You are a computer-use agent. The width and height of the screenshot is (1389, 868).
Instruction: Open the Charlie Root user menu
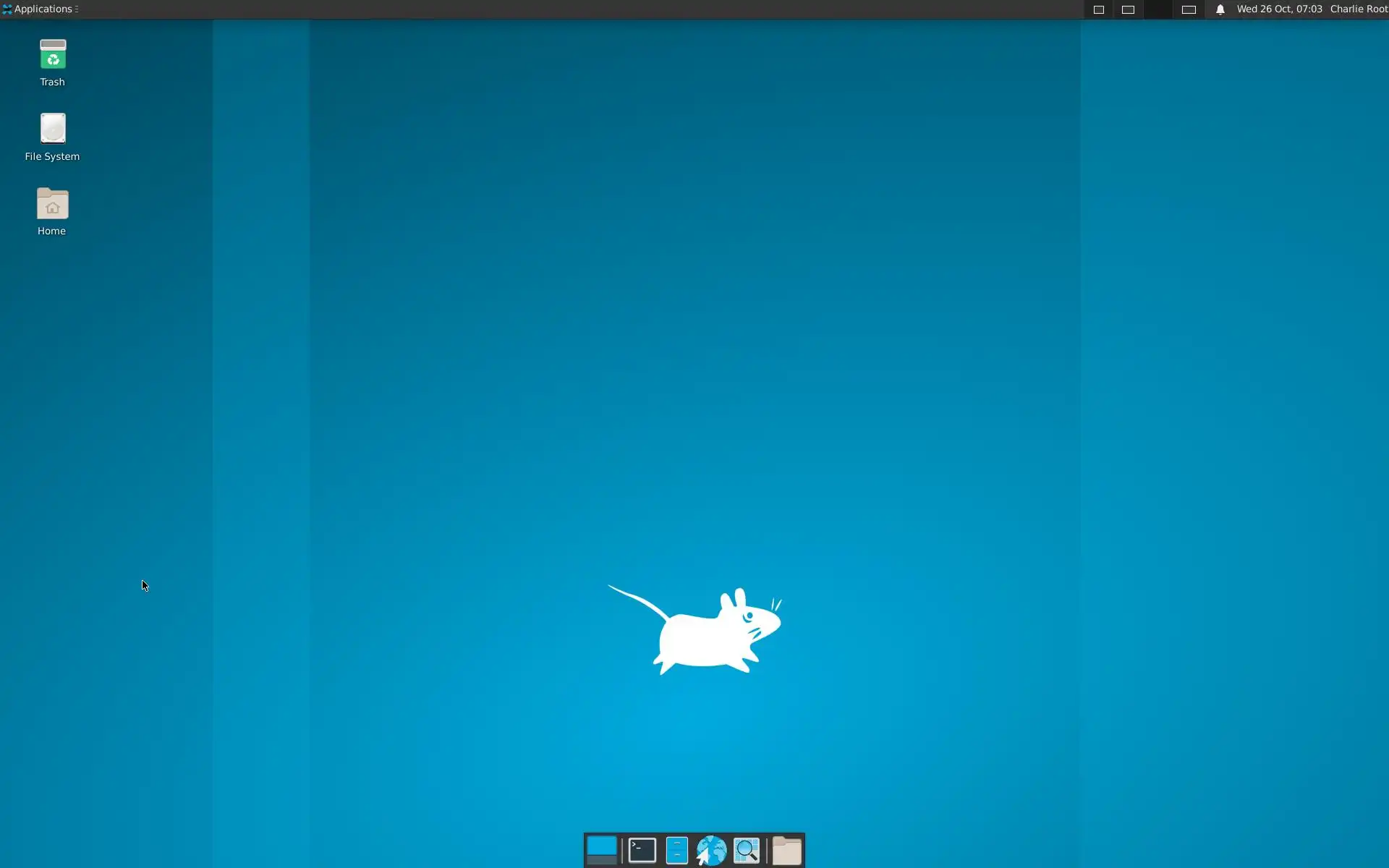click(x=1358, y=9)
